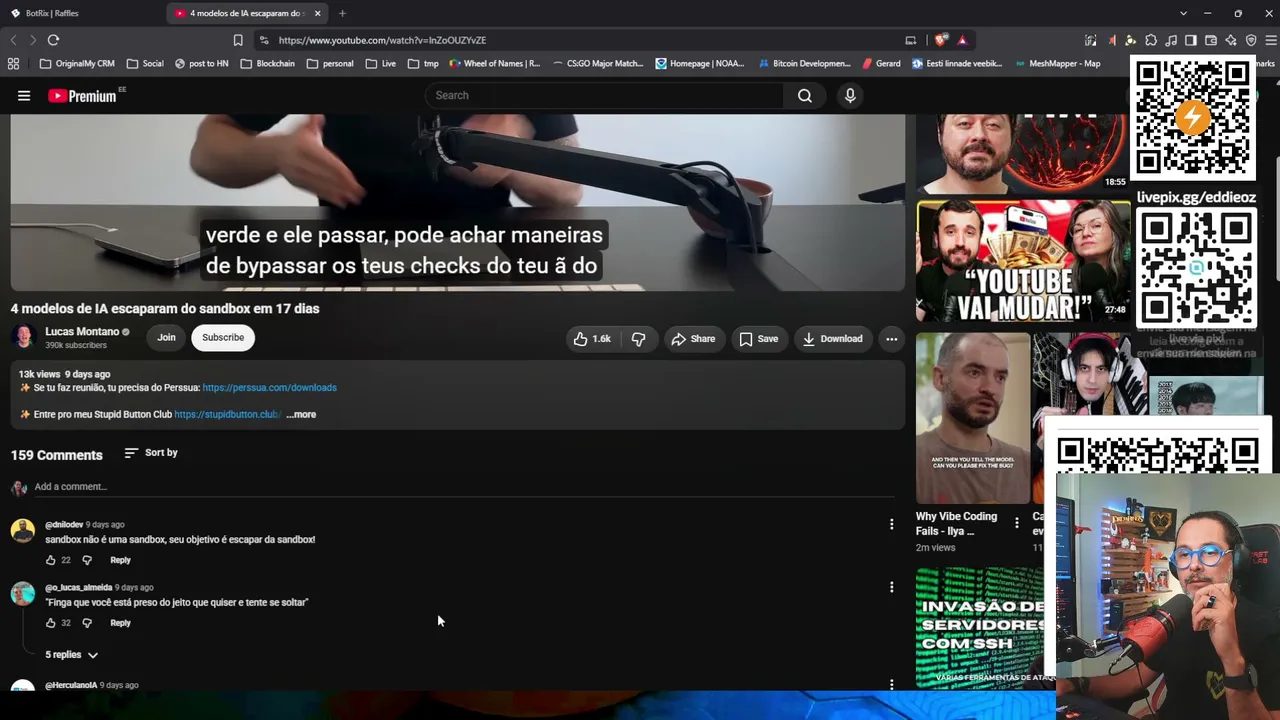Click the video player frame
The image size is (1280, 720).
click(458, 203)
